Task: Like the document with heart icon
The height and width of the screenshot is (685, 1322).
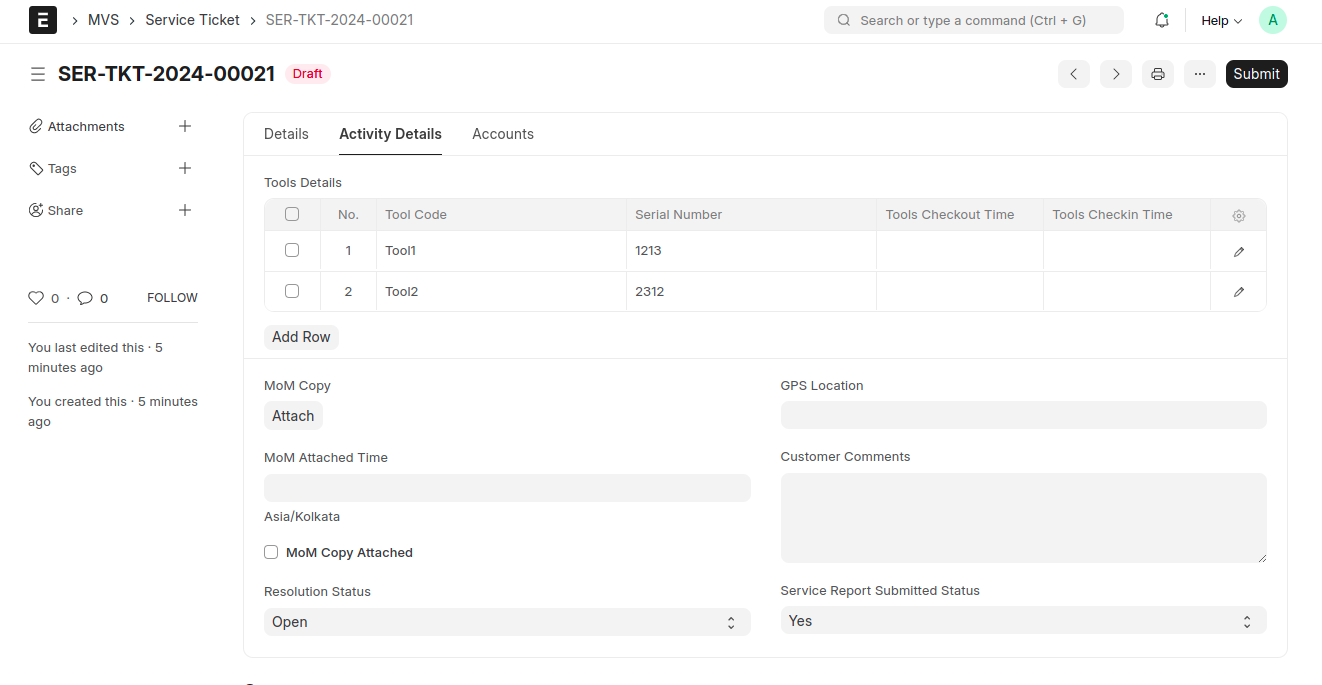Action: point(36,298)
